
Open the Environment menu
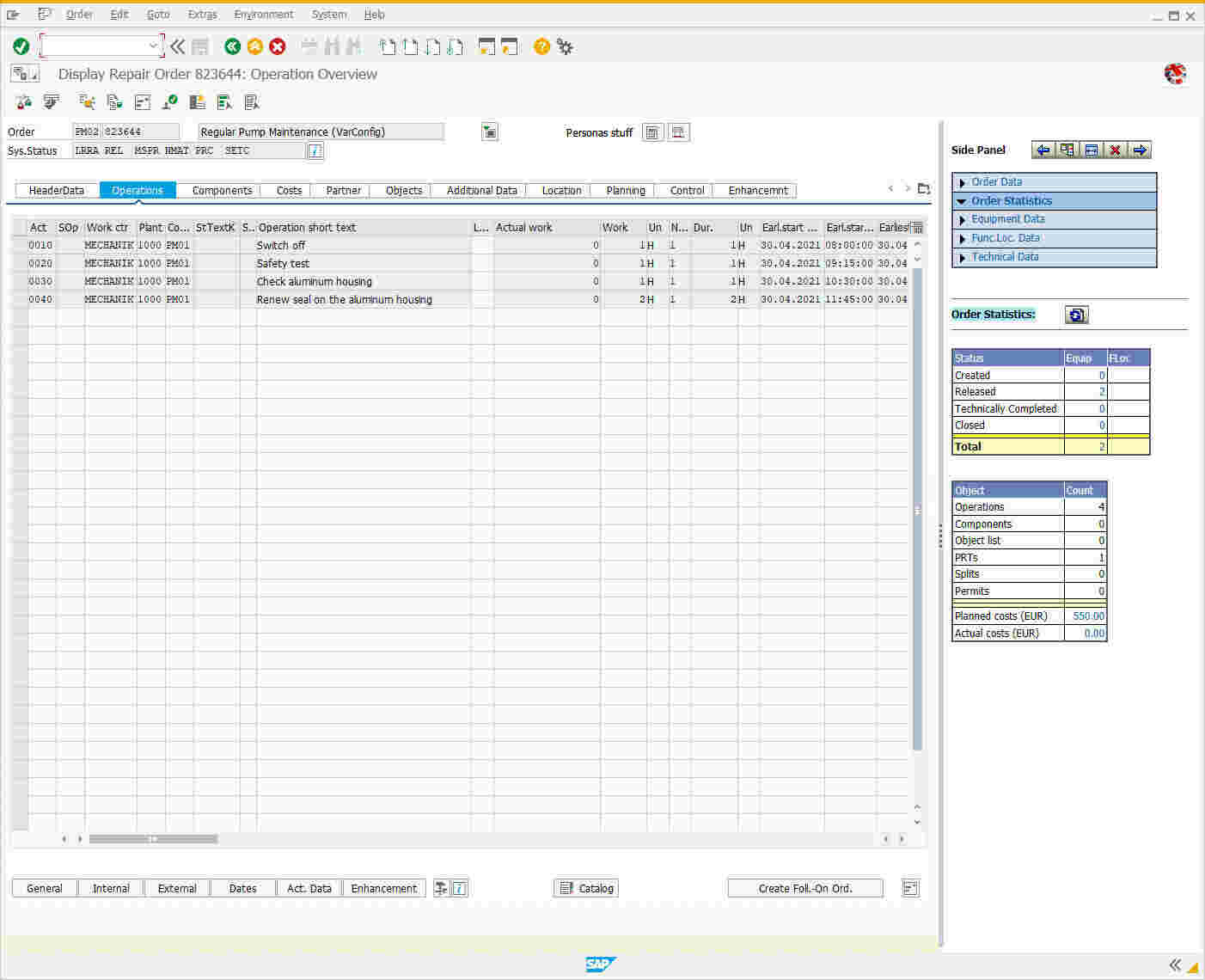pyautogui.click(x=264, y=14)
